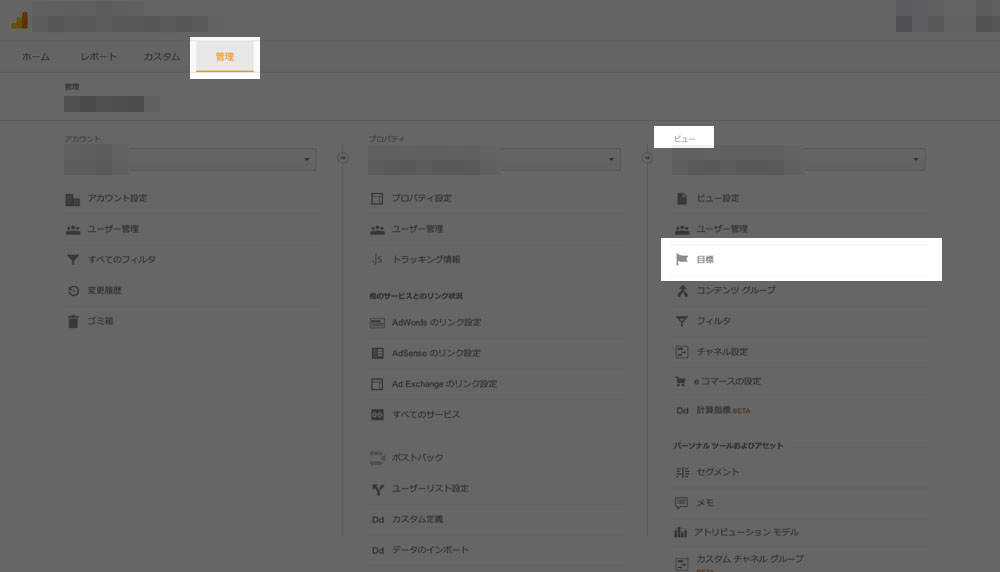
Task: Open ポストバック
Action: click(418, 458)
